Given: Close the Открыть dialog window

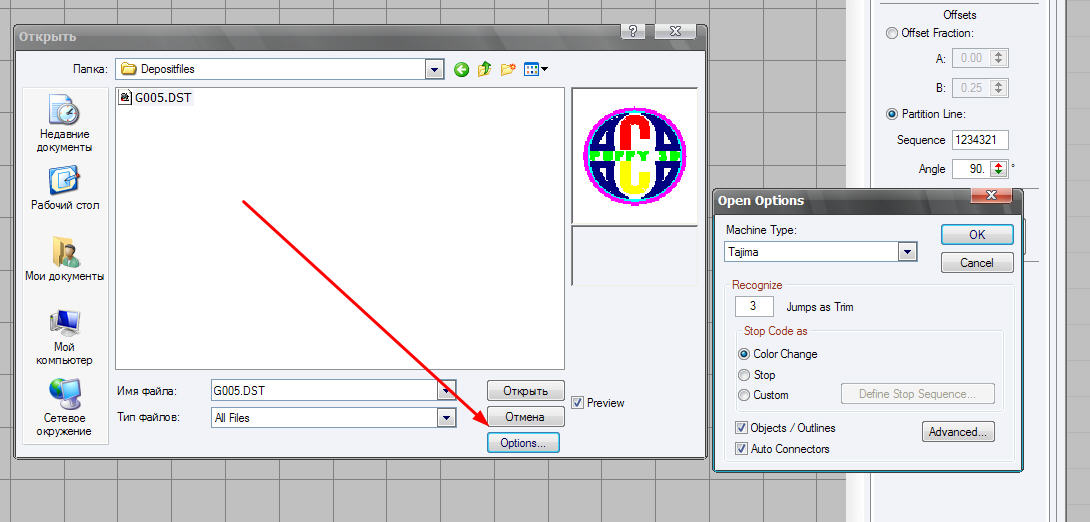Looking at the screenshot, I should point(676,32).
